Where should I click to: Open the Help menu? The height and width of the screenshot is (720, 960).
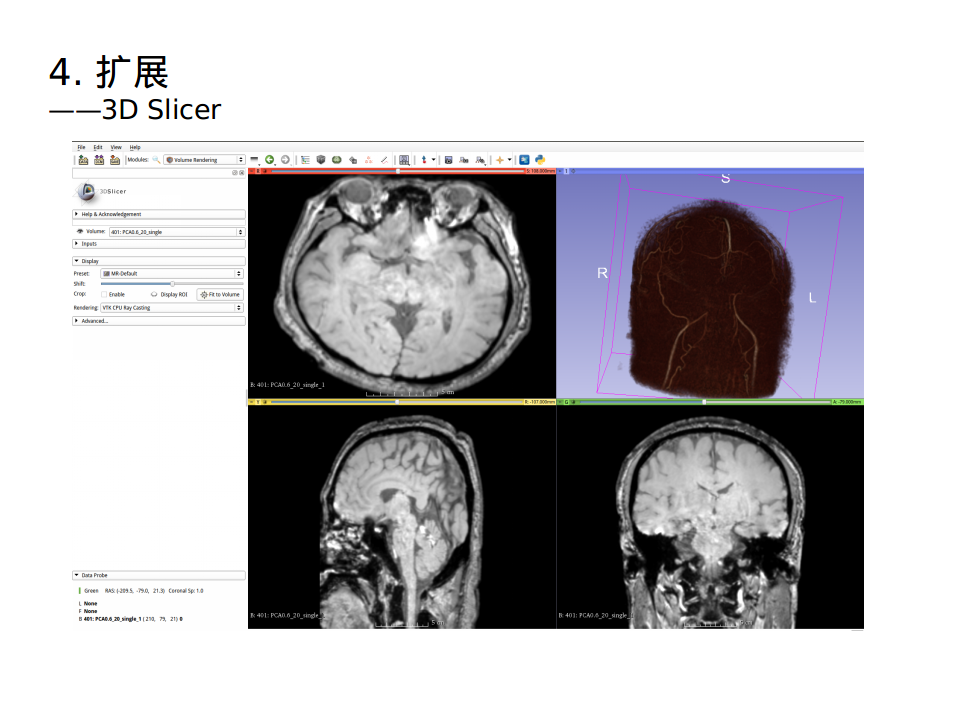(135, 148)
